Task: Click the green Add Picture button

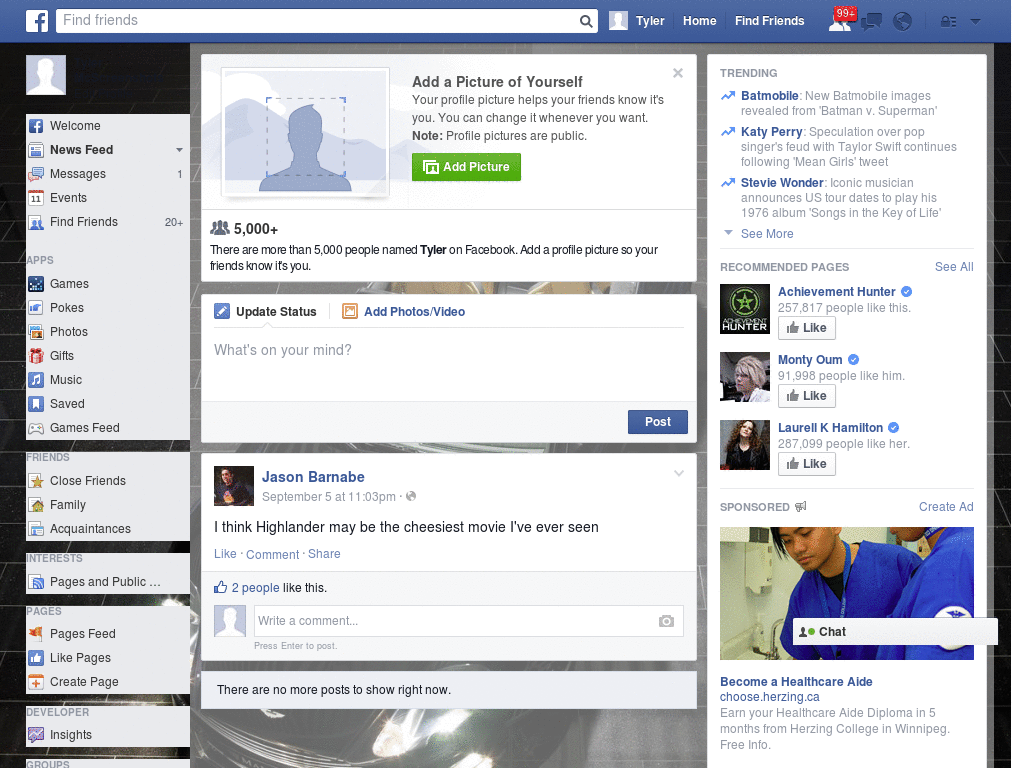Action: [466, 167]
